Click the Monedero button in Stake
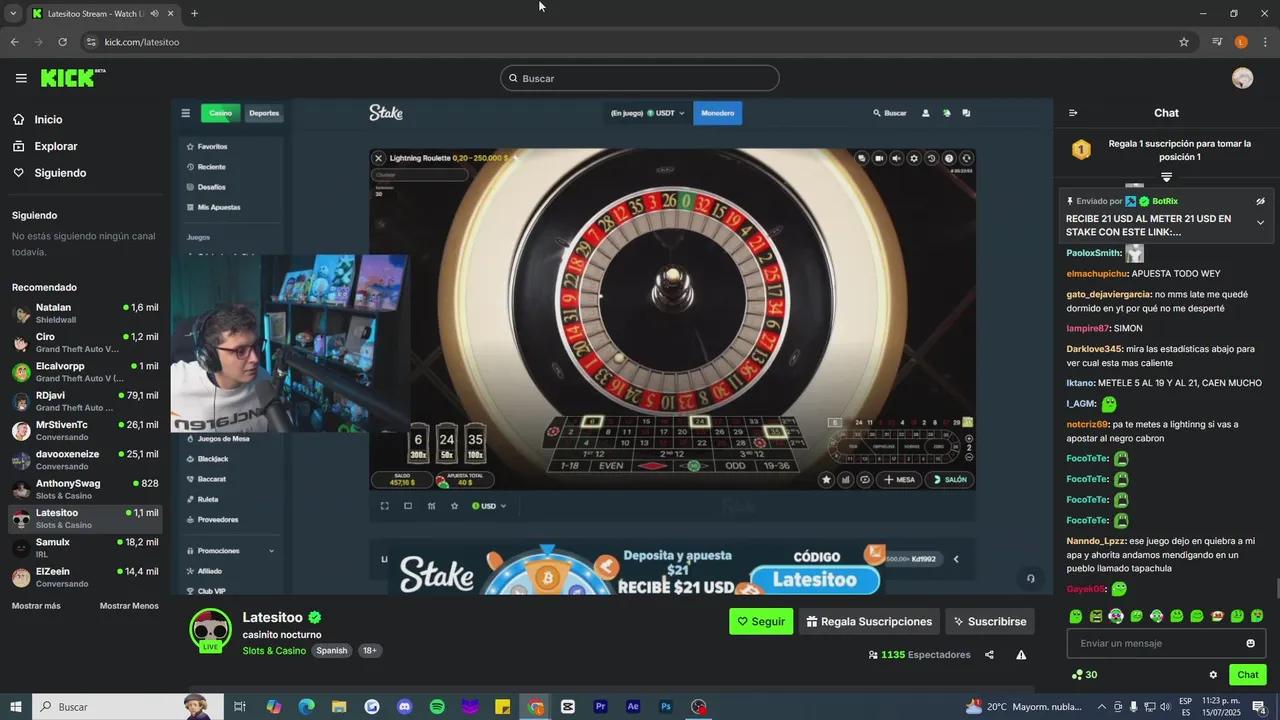Image resolution: width=1280 pixels, height=720 pixels. pos(717,113)
